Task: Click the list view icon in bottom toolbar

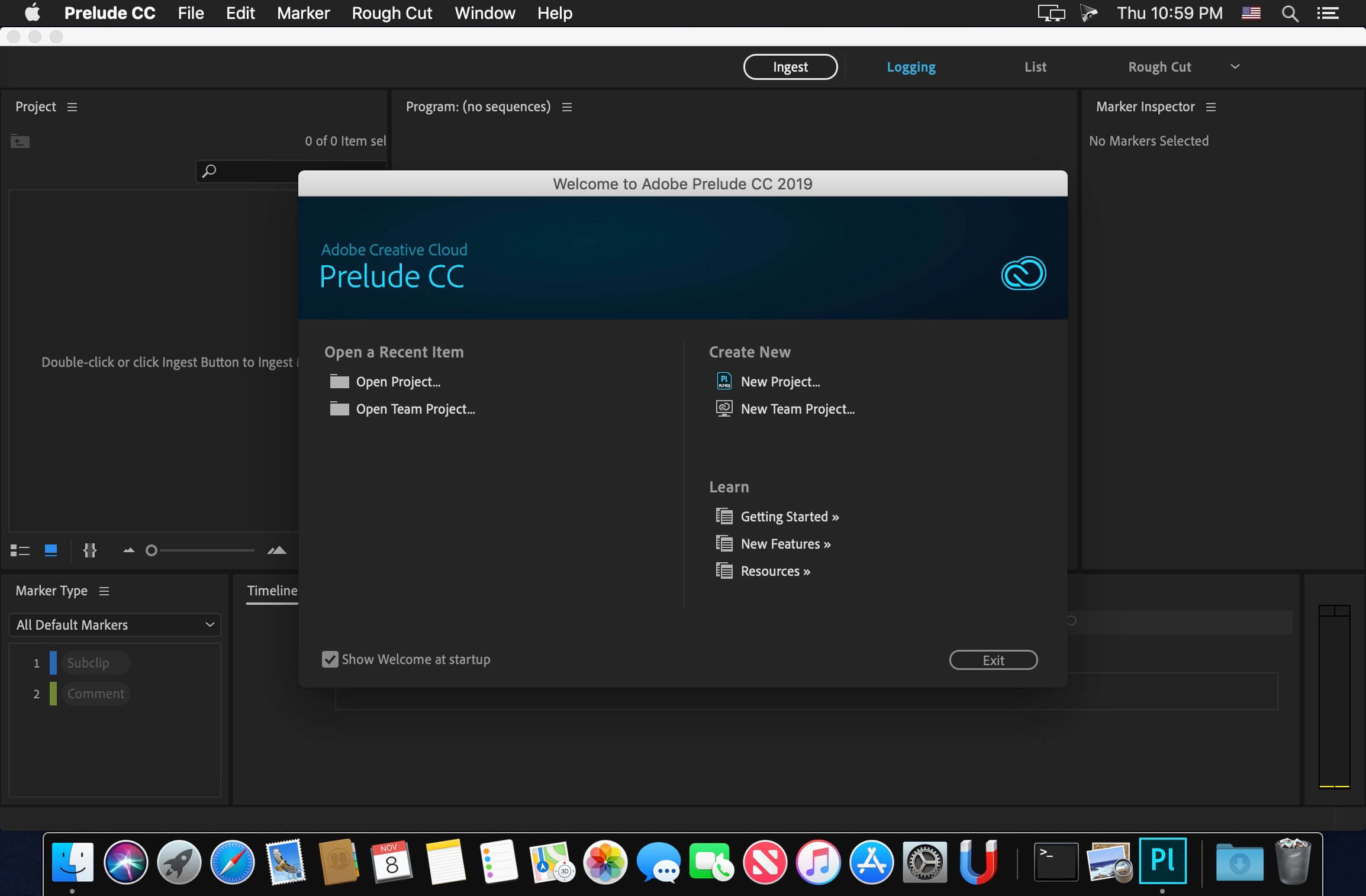Action: [19, 550]
